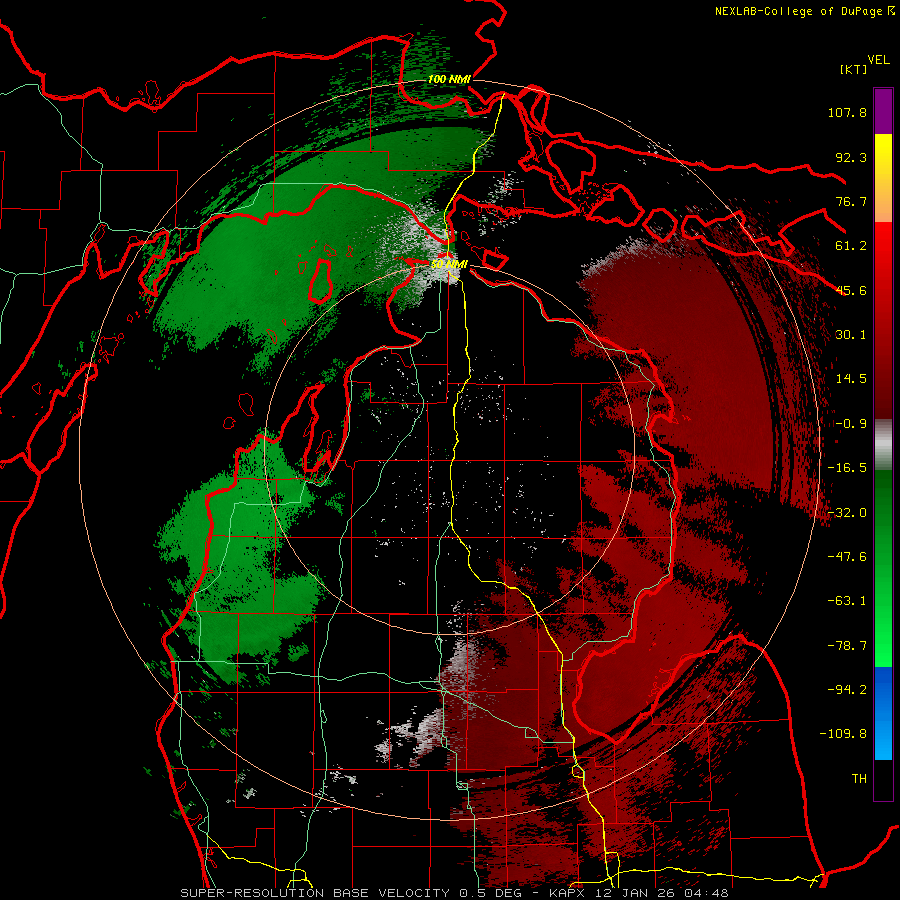Click the 76.7 legend value

click(x=851, y=201)
